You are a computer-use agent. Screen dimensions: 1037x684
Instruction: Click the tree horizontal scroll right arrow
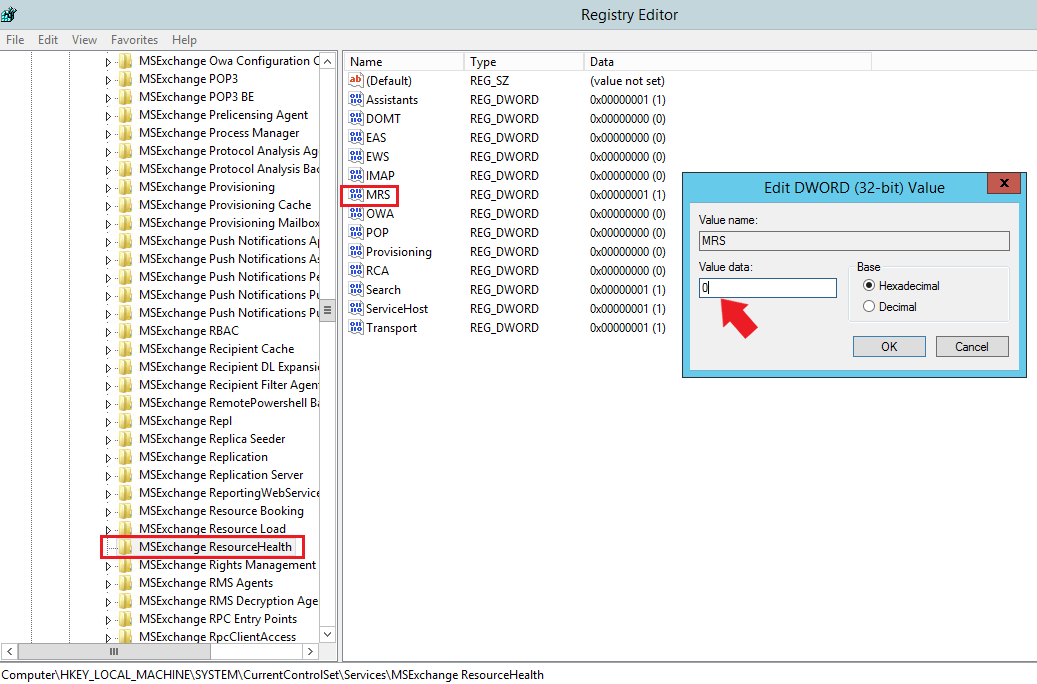(x=311, y=652)
